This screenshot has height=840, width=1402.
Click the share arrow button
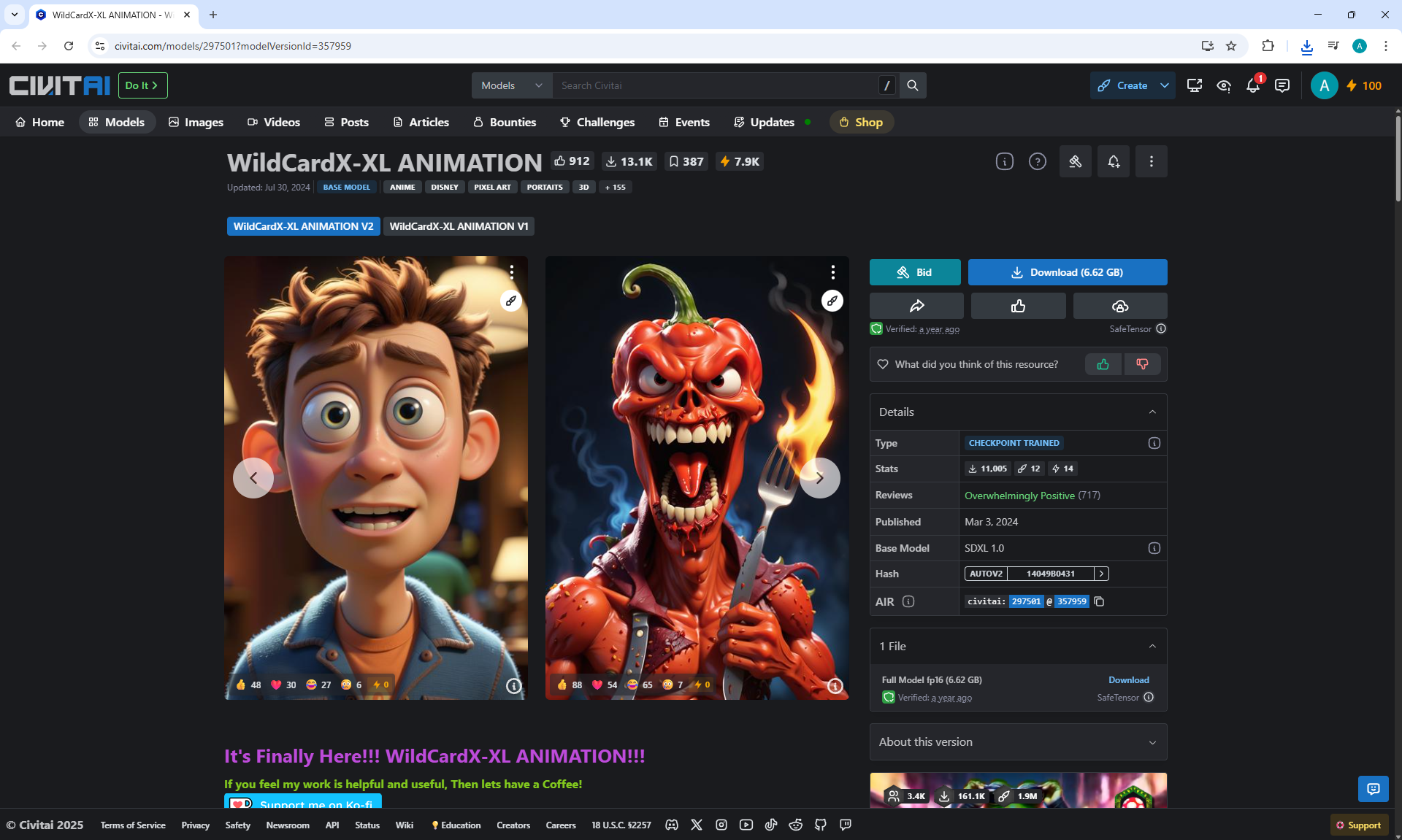click(916, 306)
